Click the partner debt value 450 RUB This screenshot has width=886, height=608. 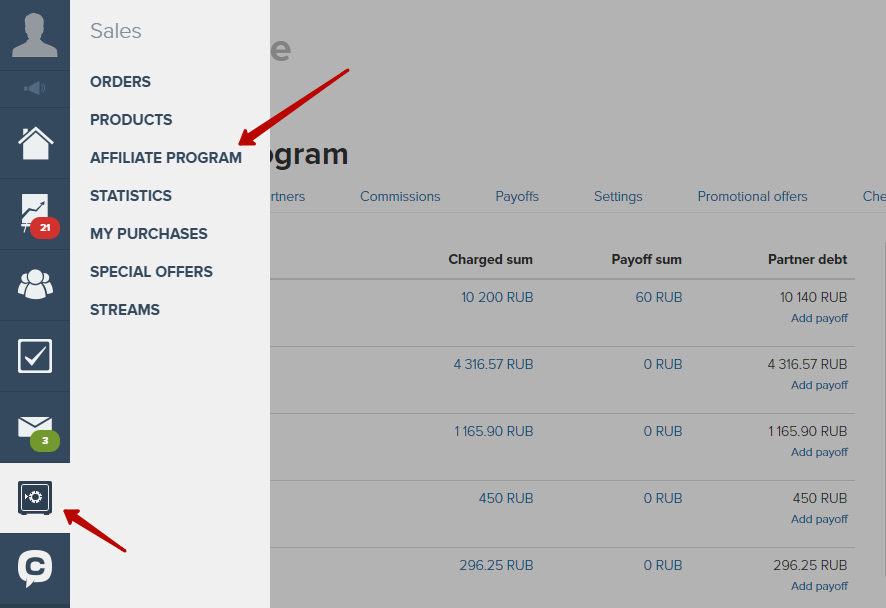tap(820, 498)
